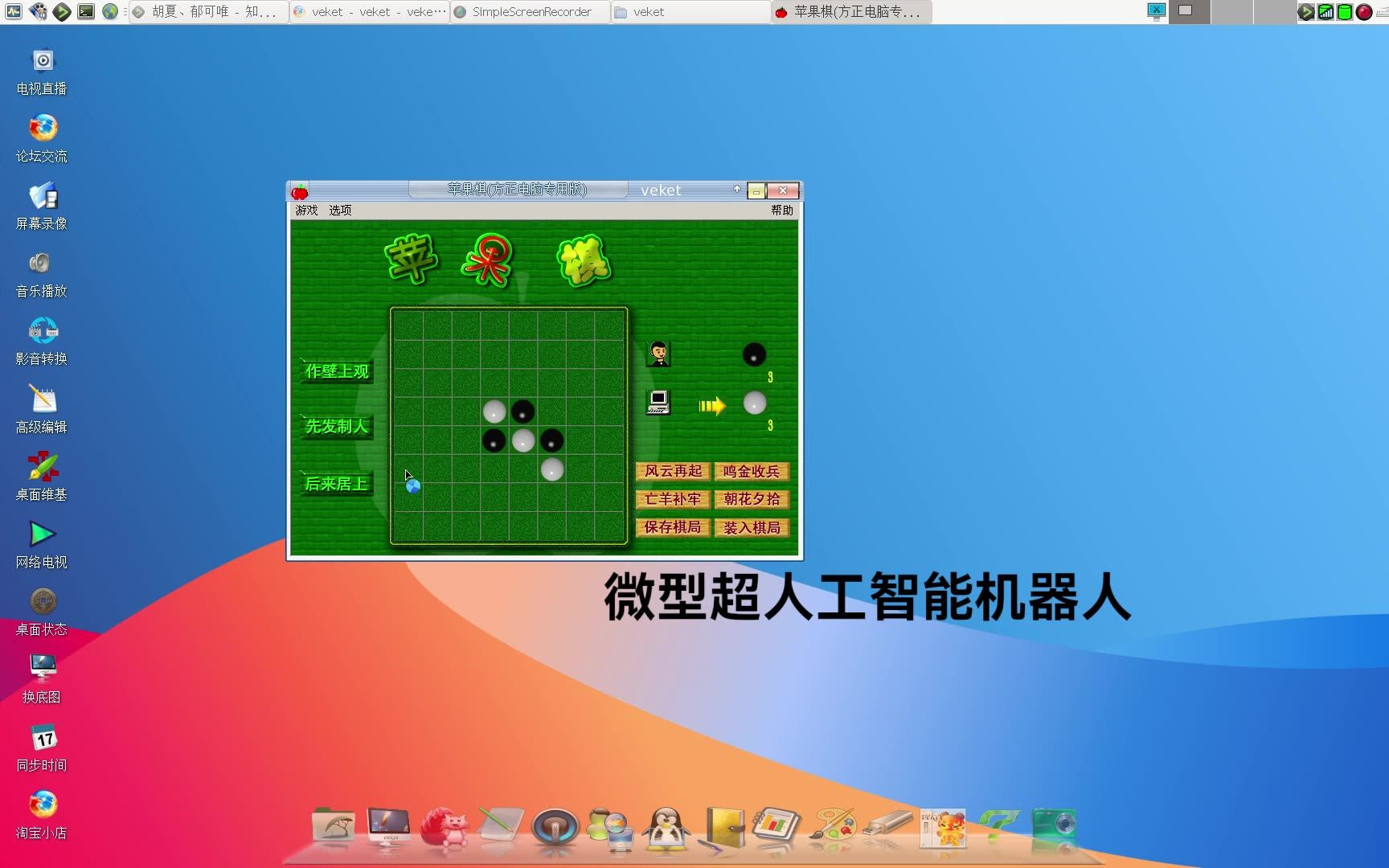
Task: Click the 装入棋局 load game button
Action: pos(752,528)
